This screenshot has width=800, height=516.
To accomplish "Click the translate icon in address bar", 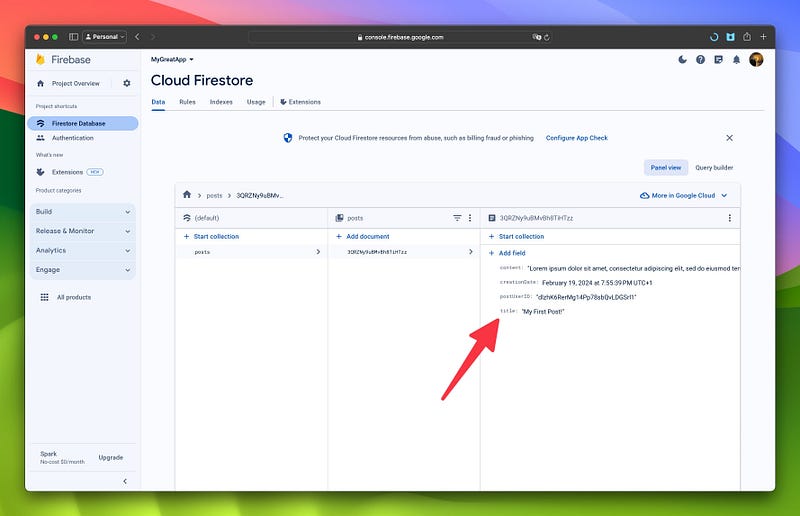I will [x=536, y=37].
